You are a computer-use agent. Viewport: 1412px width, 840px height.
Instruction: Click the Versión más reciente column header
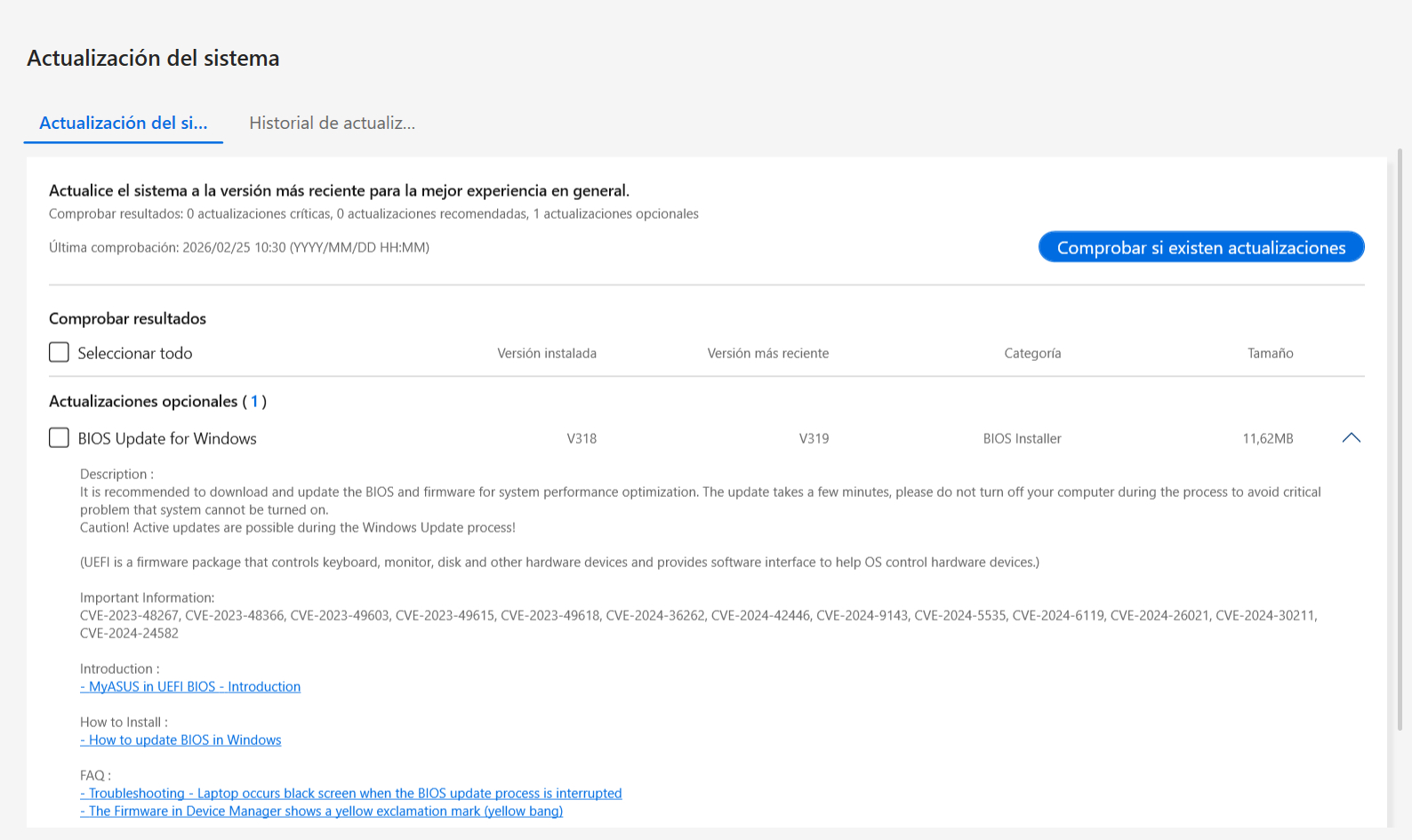(767, 353)
